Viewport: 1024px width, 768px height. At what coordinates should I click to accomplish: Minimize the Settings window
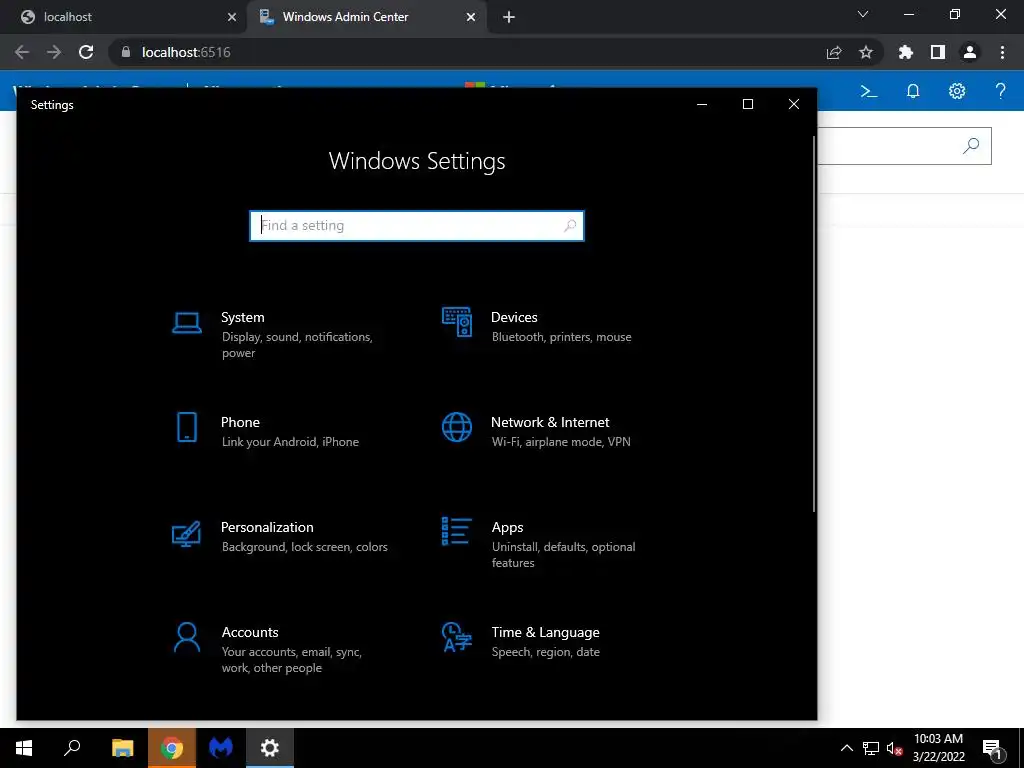[702, 104]
